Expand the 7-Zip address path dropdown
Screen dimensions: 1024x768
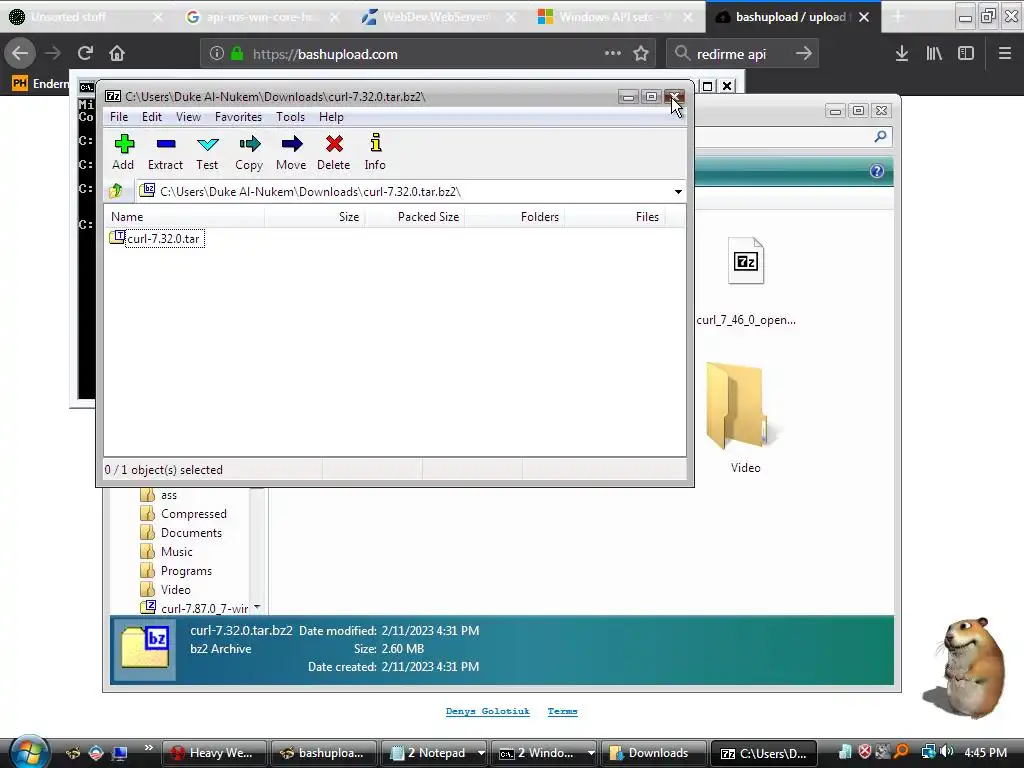point(678,191)
